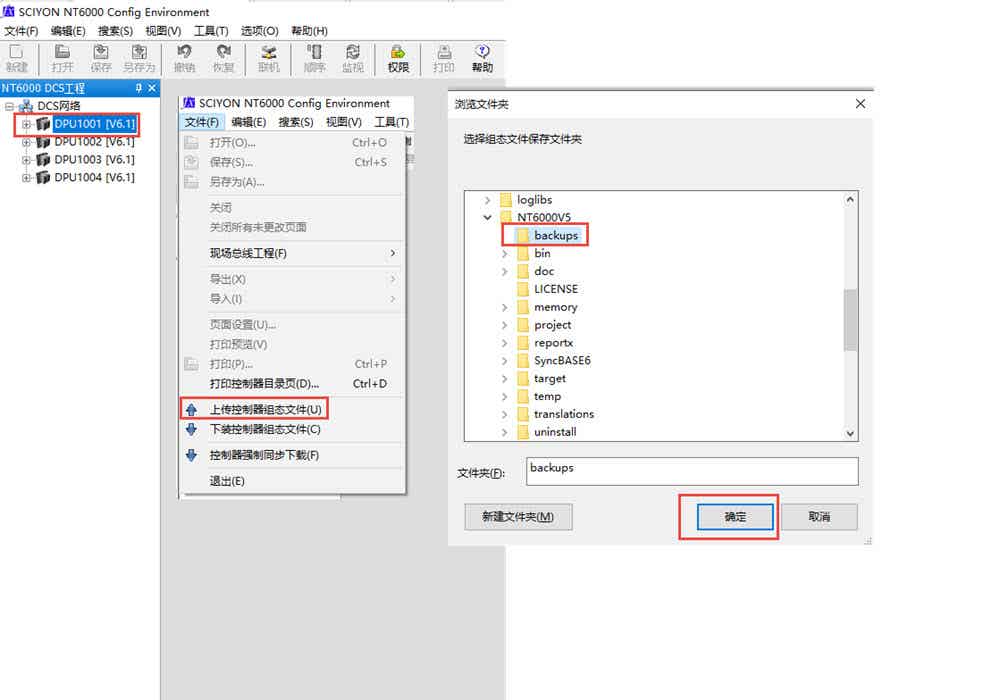Expand the memory folder chevron
The height and width of the screenshot is (700, 1000).
[504, 307]
